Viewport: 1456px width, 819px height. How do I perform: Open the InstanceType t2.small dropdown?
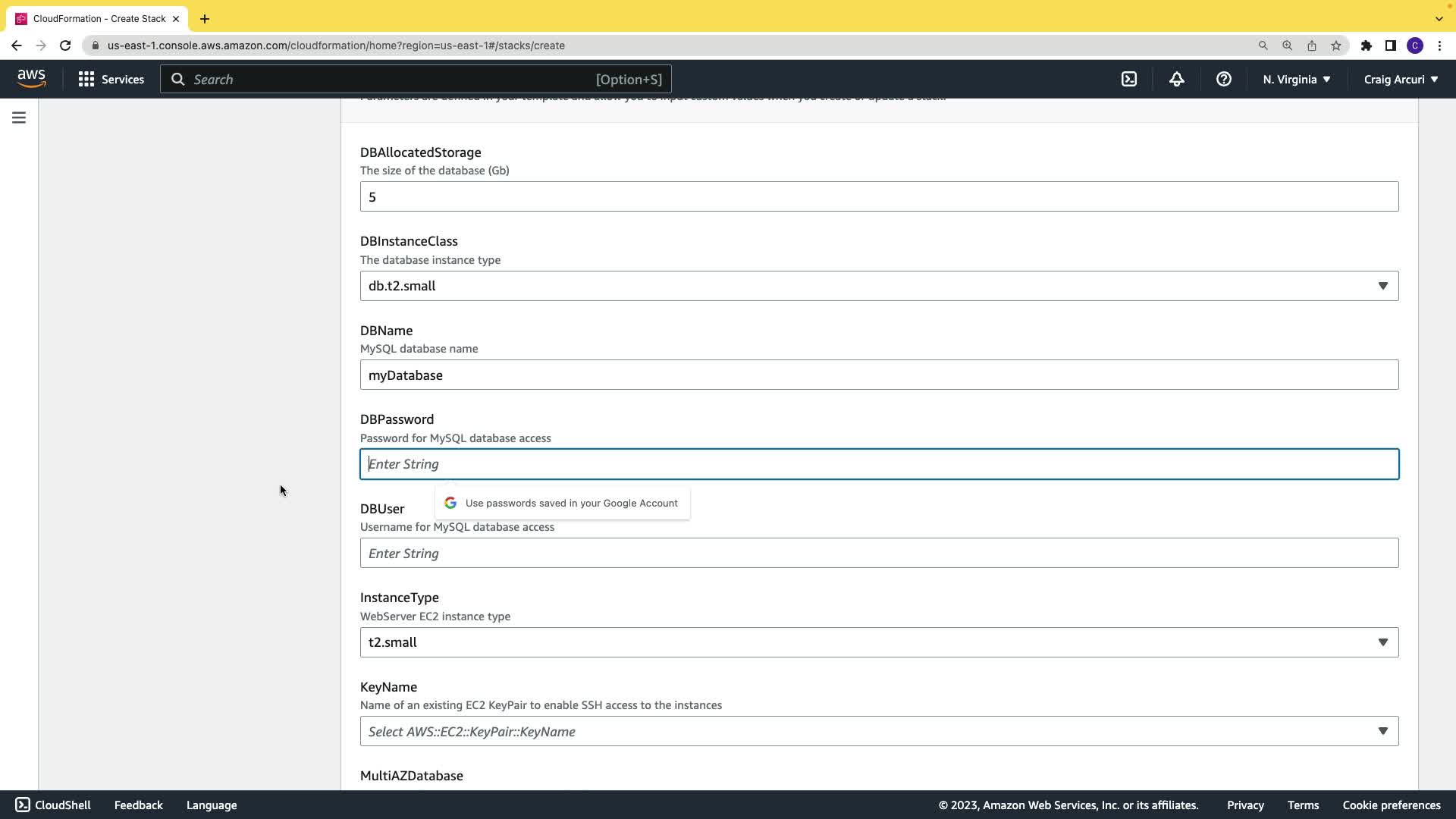pyautogui.click(x=879, y=642)
